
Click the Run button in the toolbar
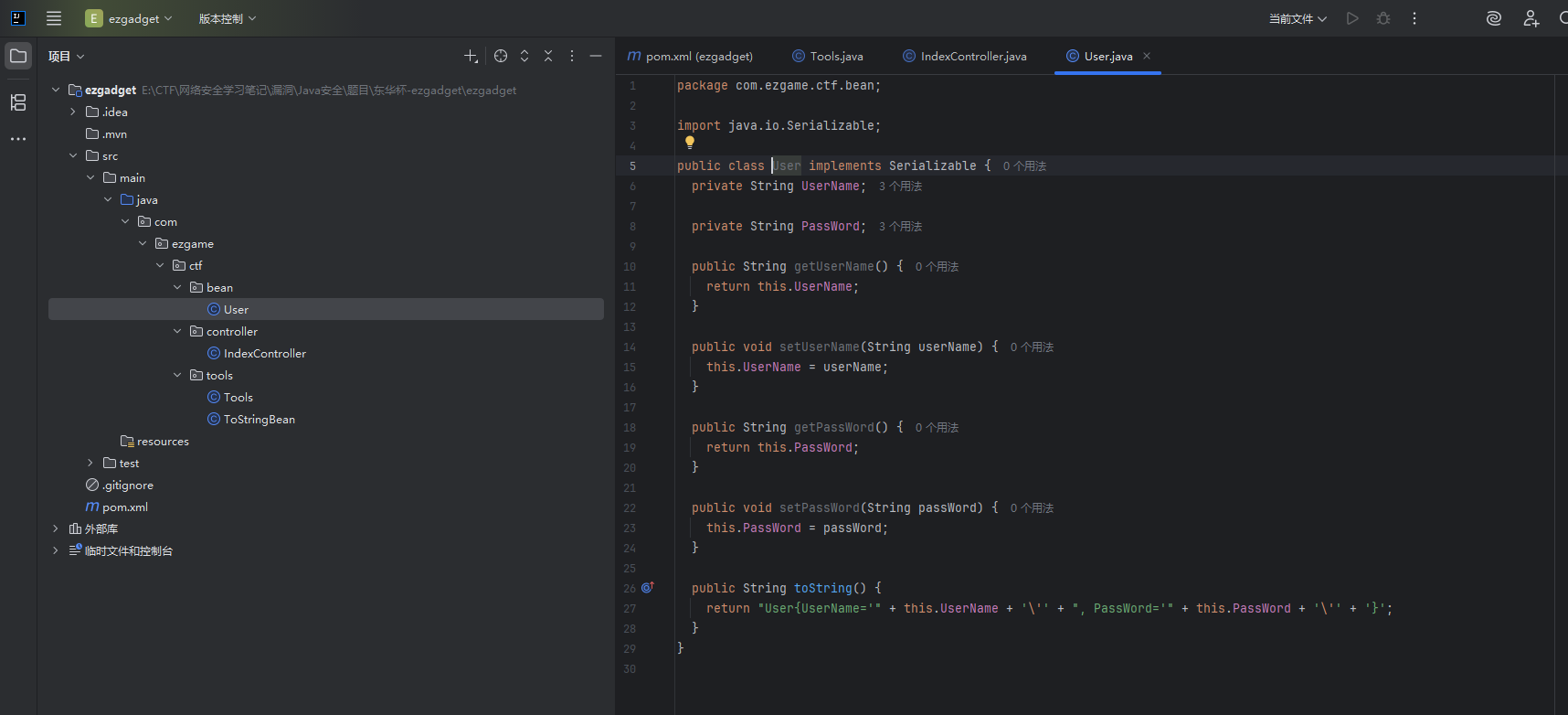pyautogui.click(x=1352, y=18)
